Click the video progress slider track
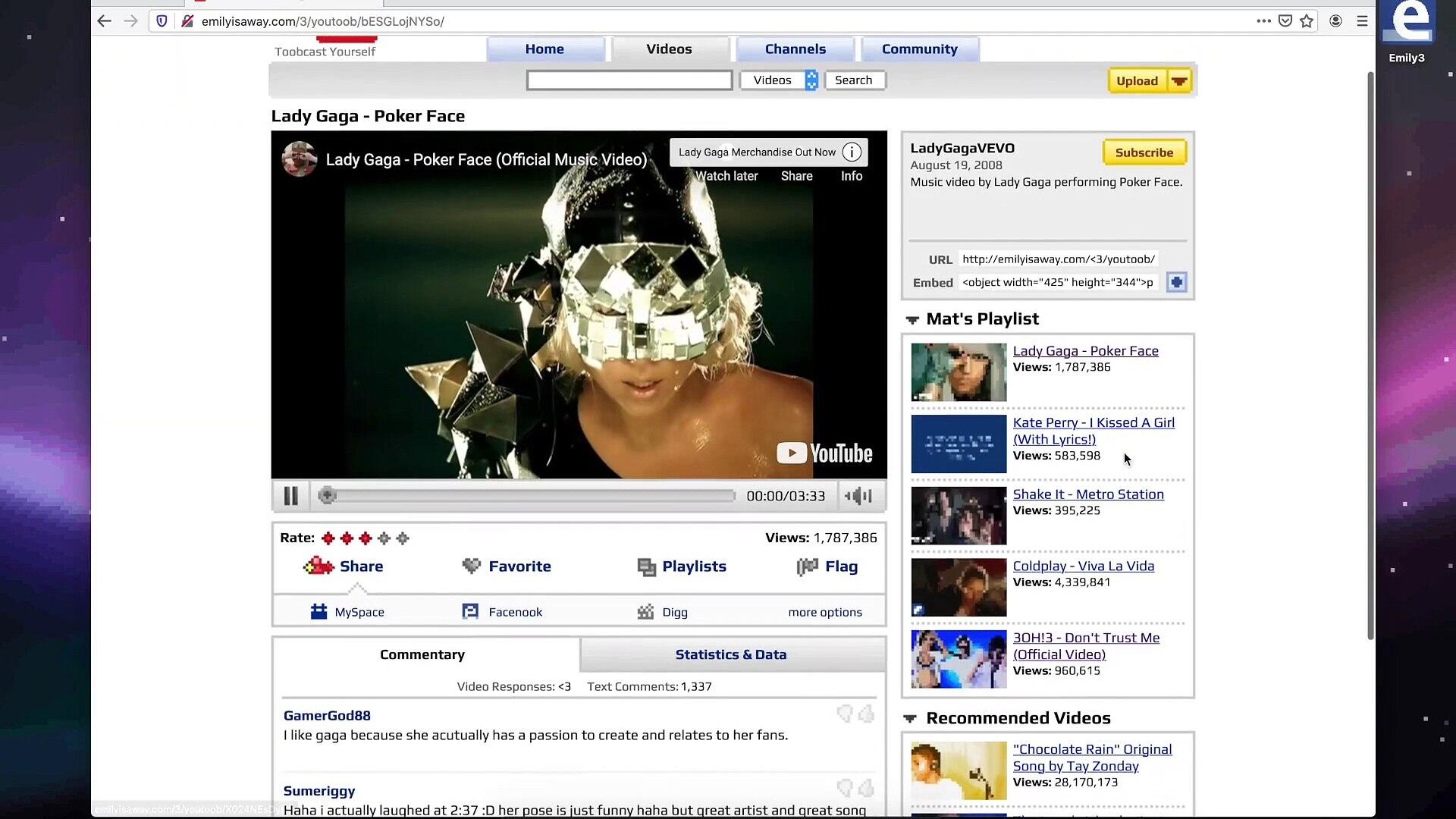The image size is (1456, 819). (531, 496)
